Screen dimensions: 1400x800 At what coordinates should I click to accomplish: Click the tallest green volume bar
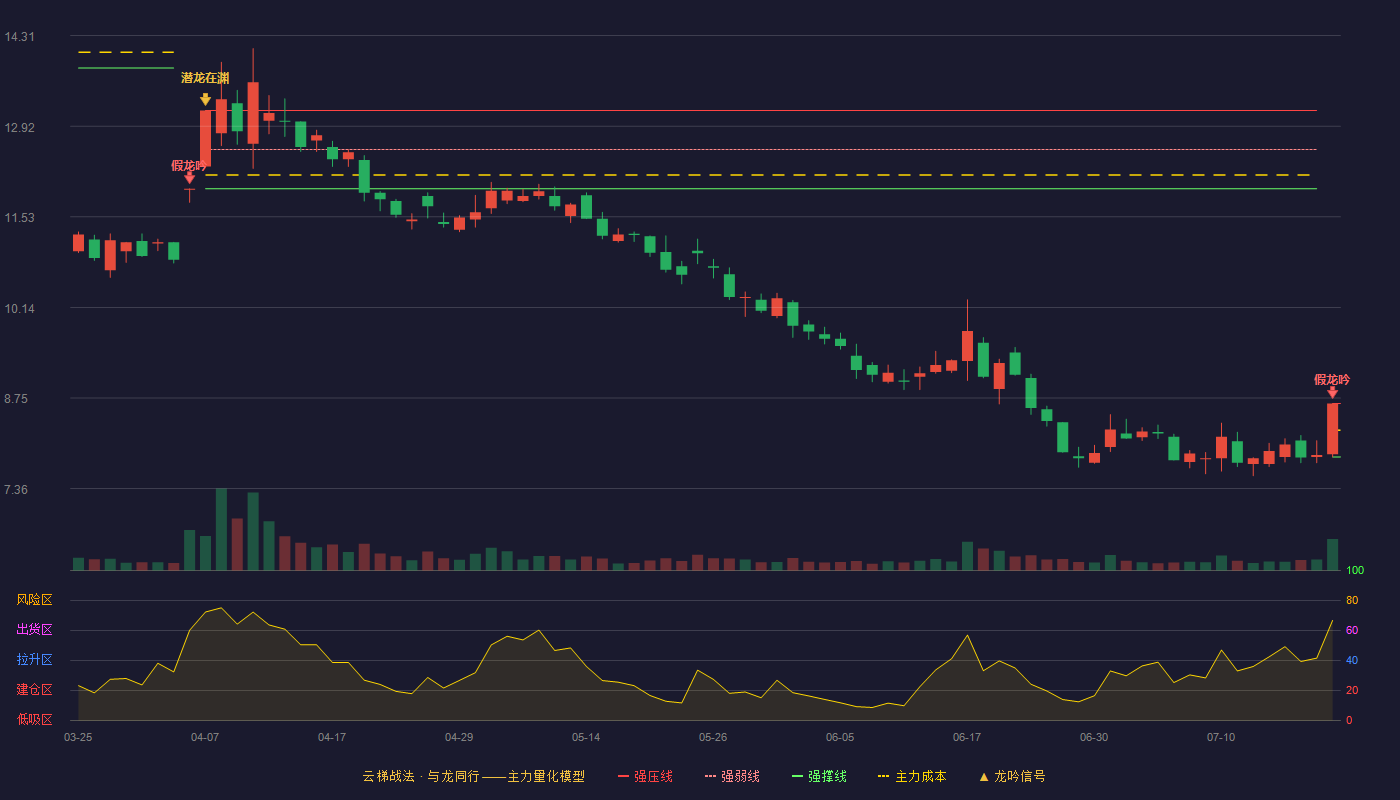(x=221, y=529)
